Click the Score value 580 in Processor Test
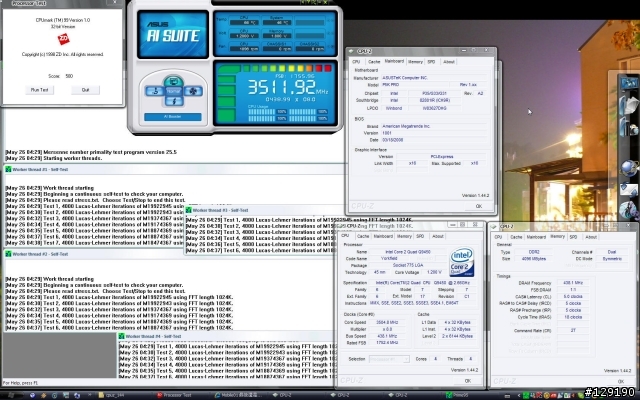The height and width of the screenshot is (400, 640). point(69,76)
